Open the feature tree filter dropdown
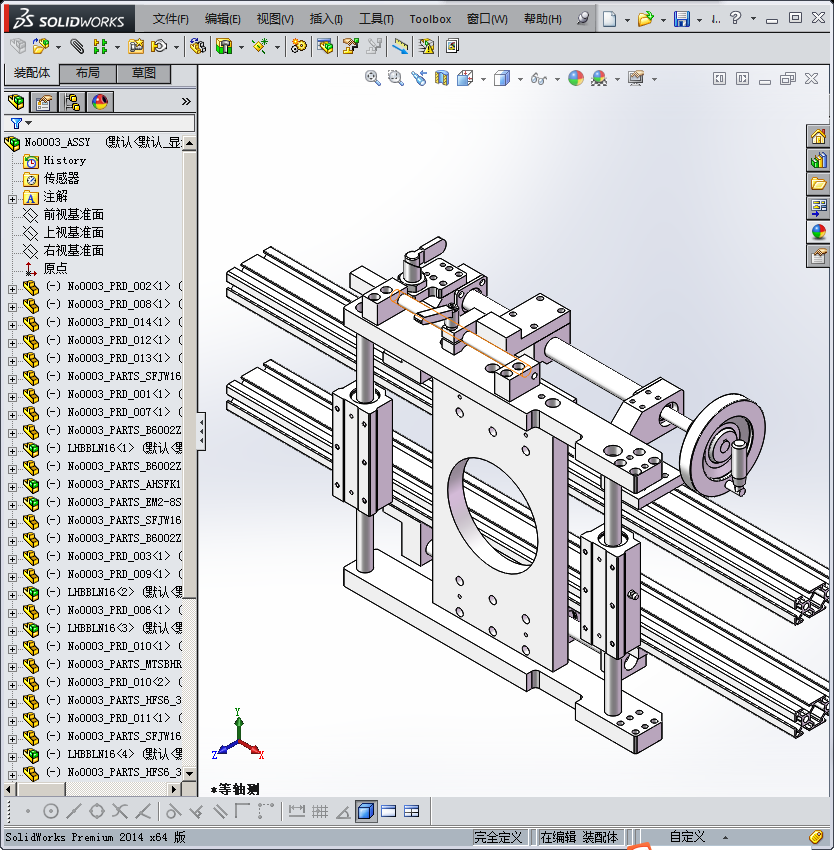This screenshot has height=850, width=834. click(20, 123)
